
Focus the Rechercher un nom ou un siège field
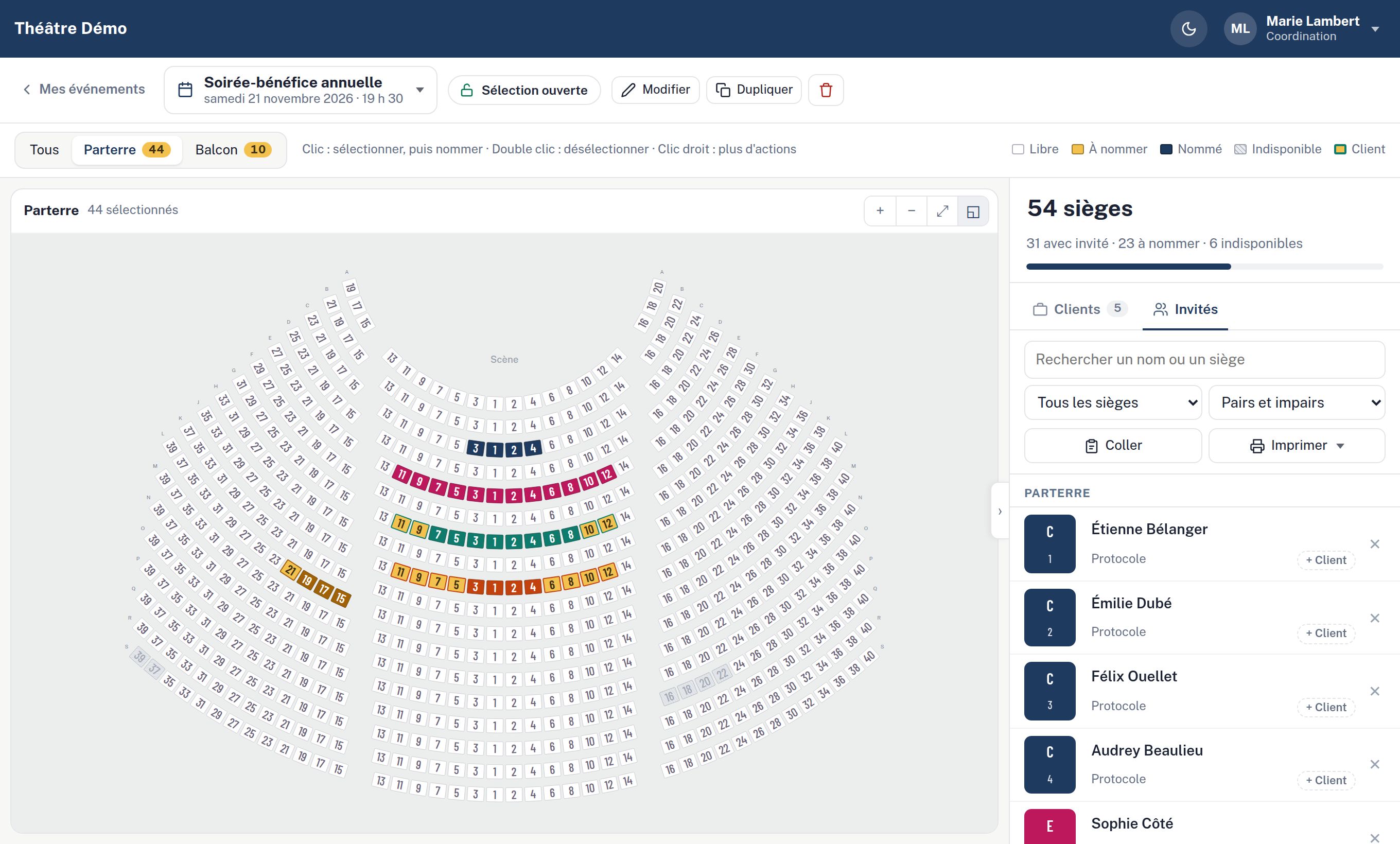[1204, 360]
